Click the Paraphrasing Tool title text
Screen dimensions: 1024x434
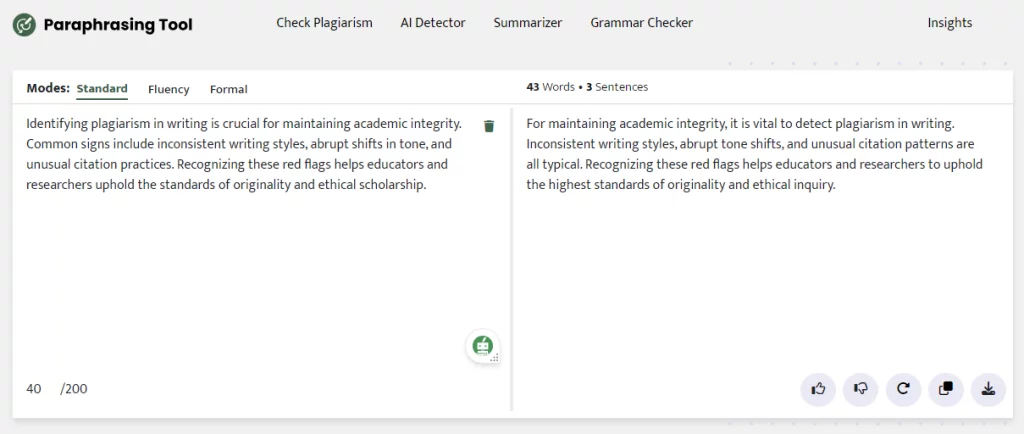[118, 25]
